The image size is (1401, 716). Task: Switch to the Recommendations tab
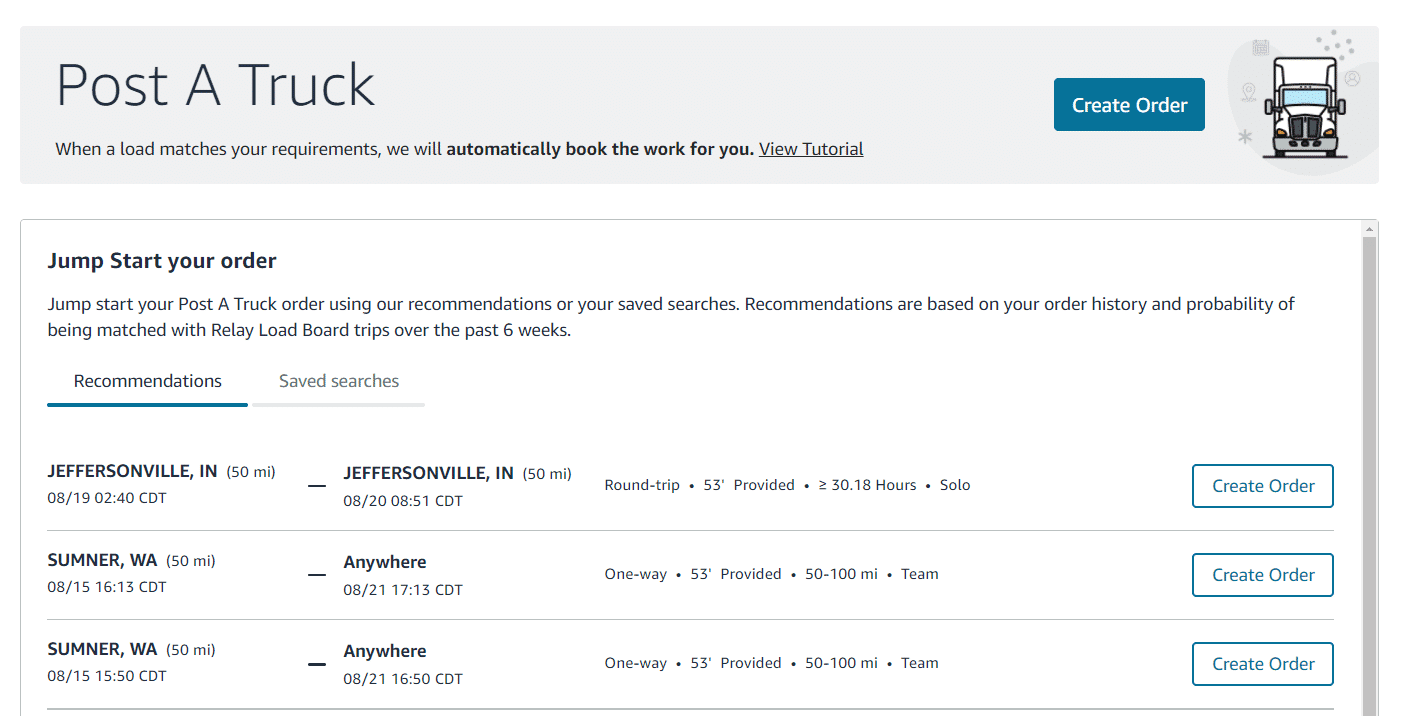(x=148, y=381)
